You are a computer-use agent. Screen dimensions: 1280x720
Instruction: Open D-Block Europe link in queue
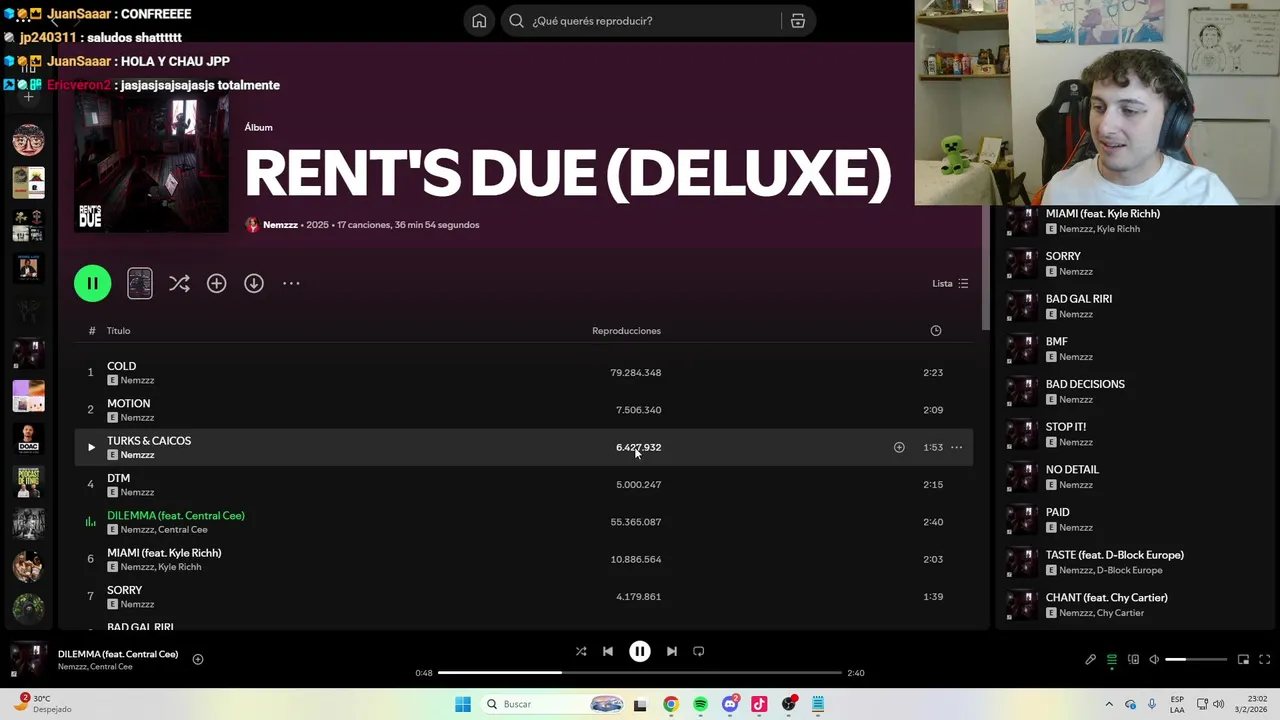1129,570
